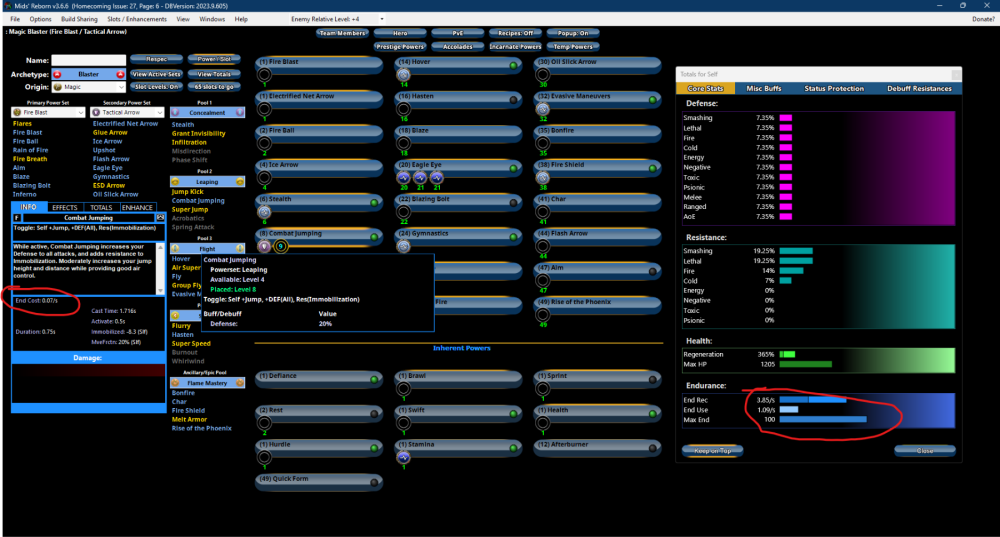Toggle the Hover power green indicator

pyautogui.click(x=513, y=65)
